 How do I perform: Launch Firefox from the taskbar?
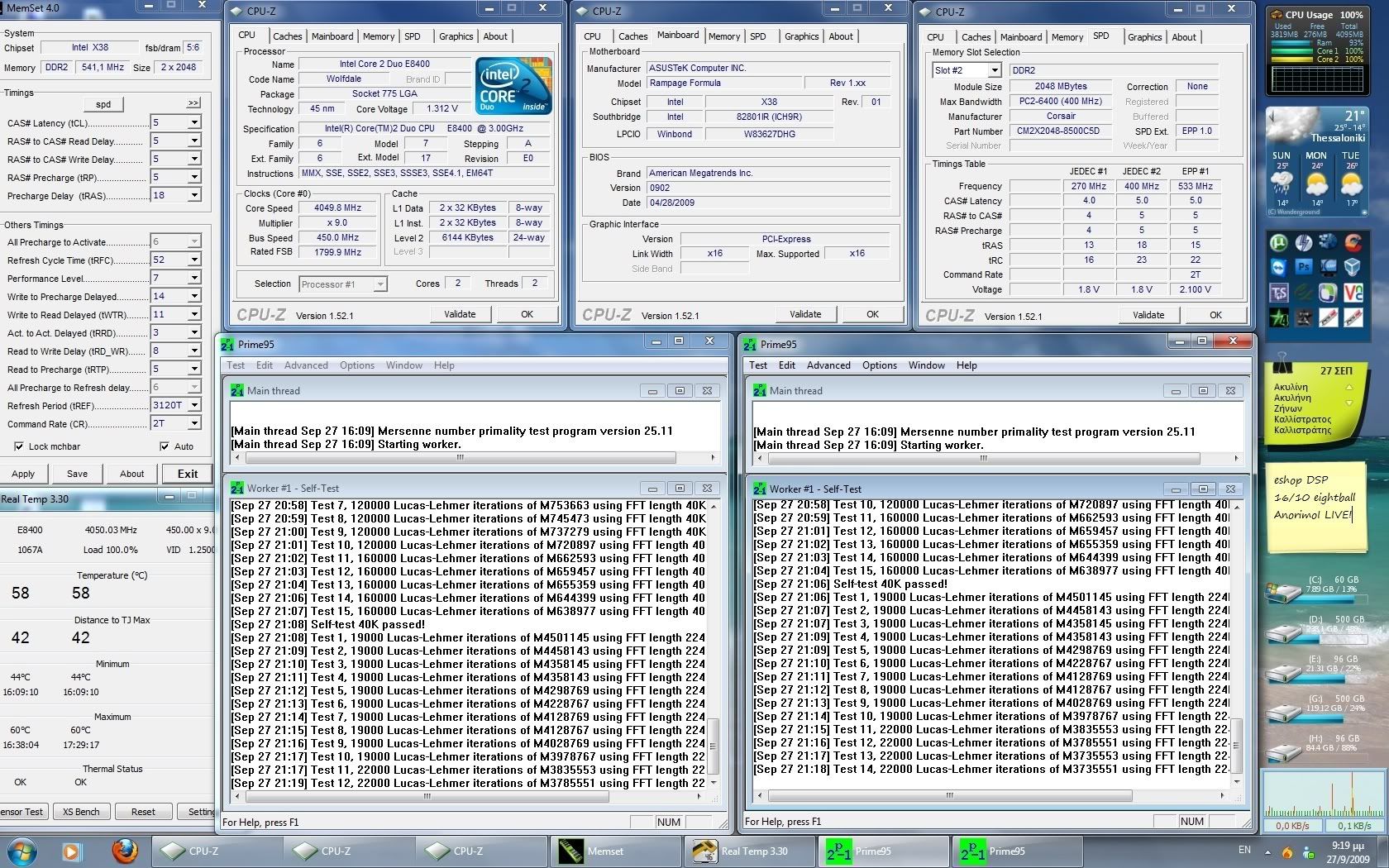(125, 851)
